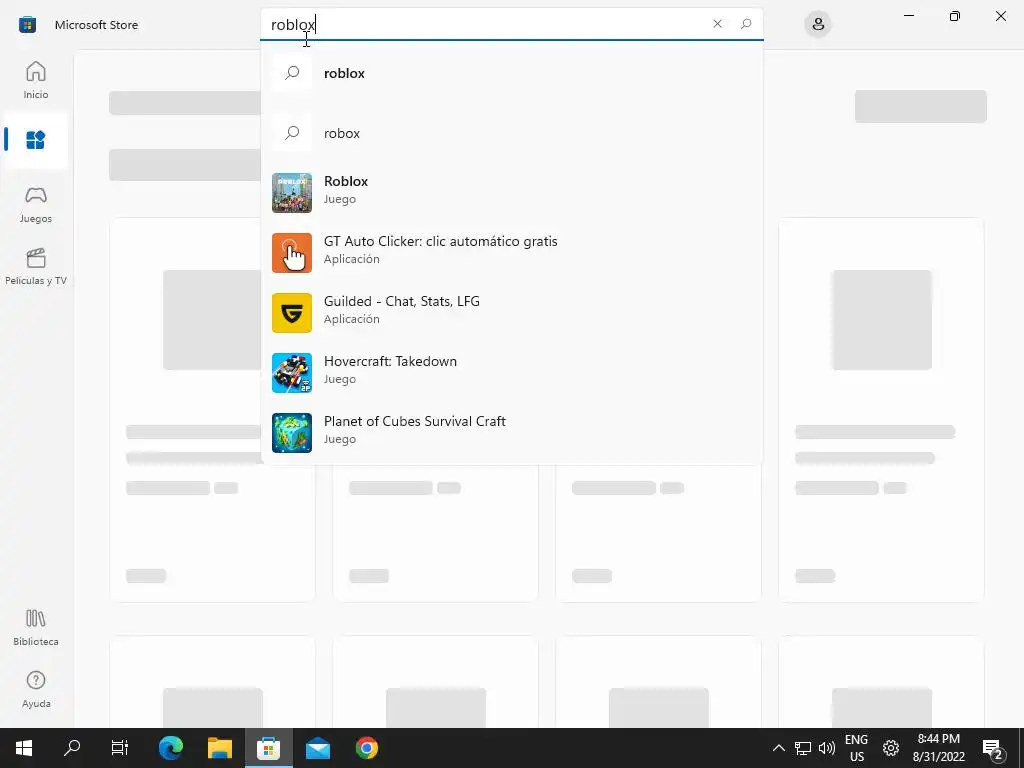The width and height of the screenshot is (1024, 768).
Task: Click the magnifier search button in search box
Action: coord(746,24)
